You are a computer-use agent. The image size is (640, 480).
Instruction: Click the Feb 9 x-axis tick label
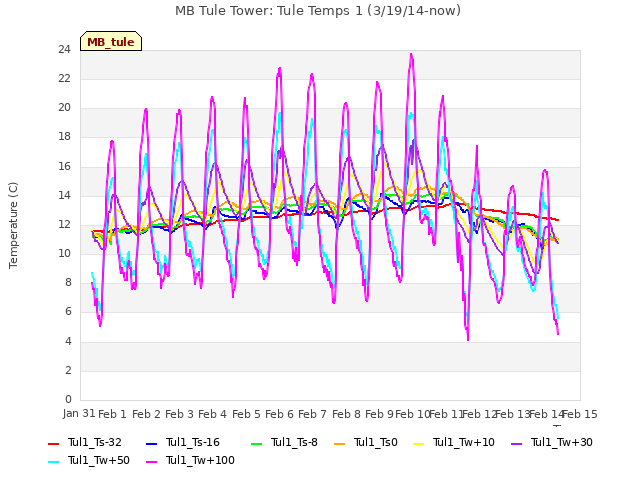pos(379,414)
